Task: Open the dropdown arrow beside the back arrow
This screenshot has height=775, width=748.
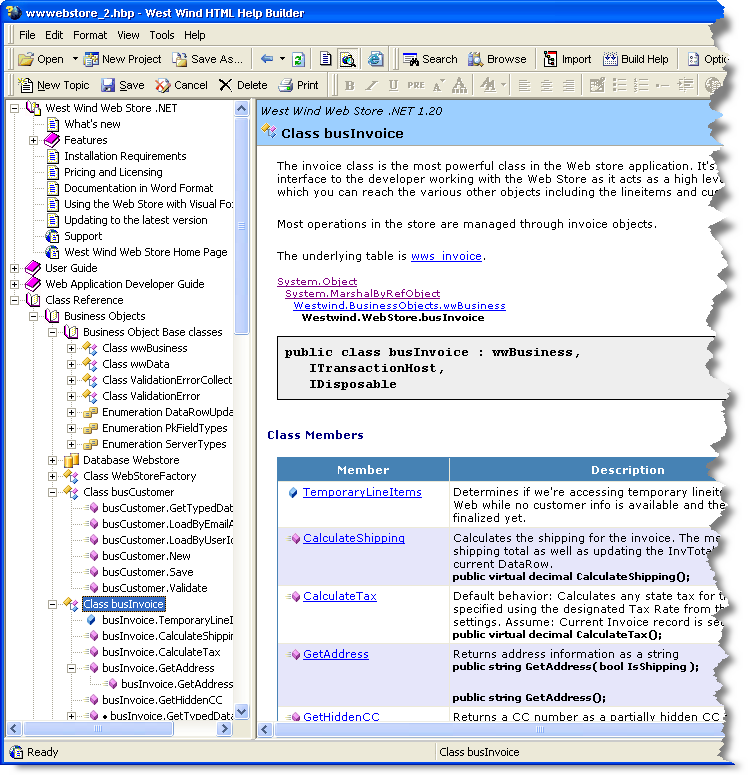Action: click(x=282, y=59)
